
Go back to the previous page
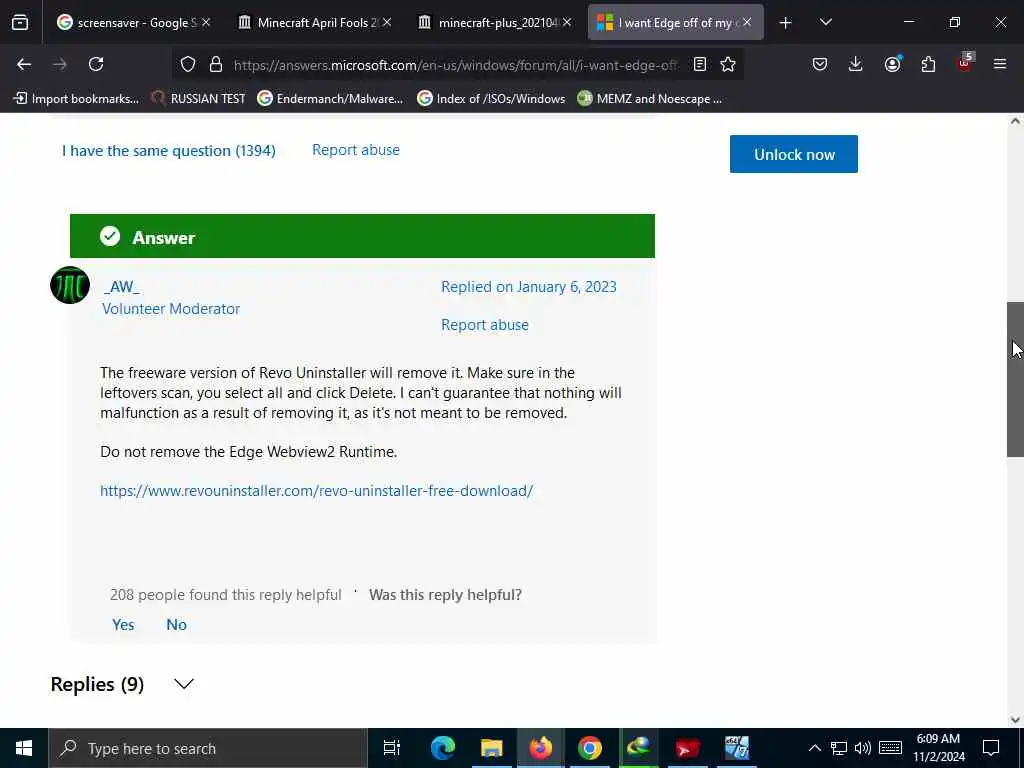tap(24, 64)
